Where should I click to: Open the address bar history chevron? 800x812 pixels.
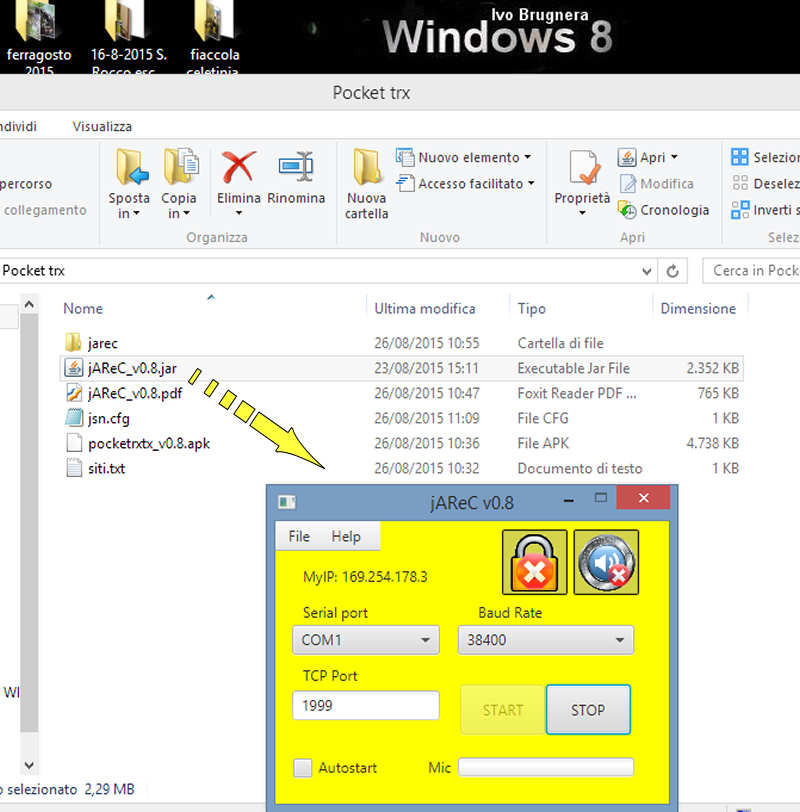646,271
